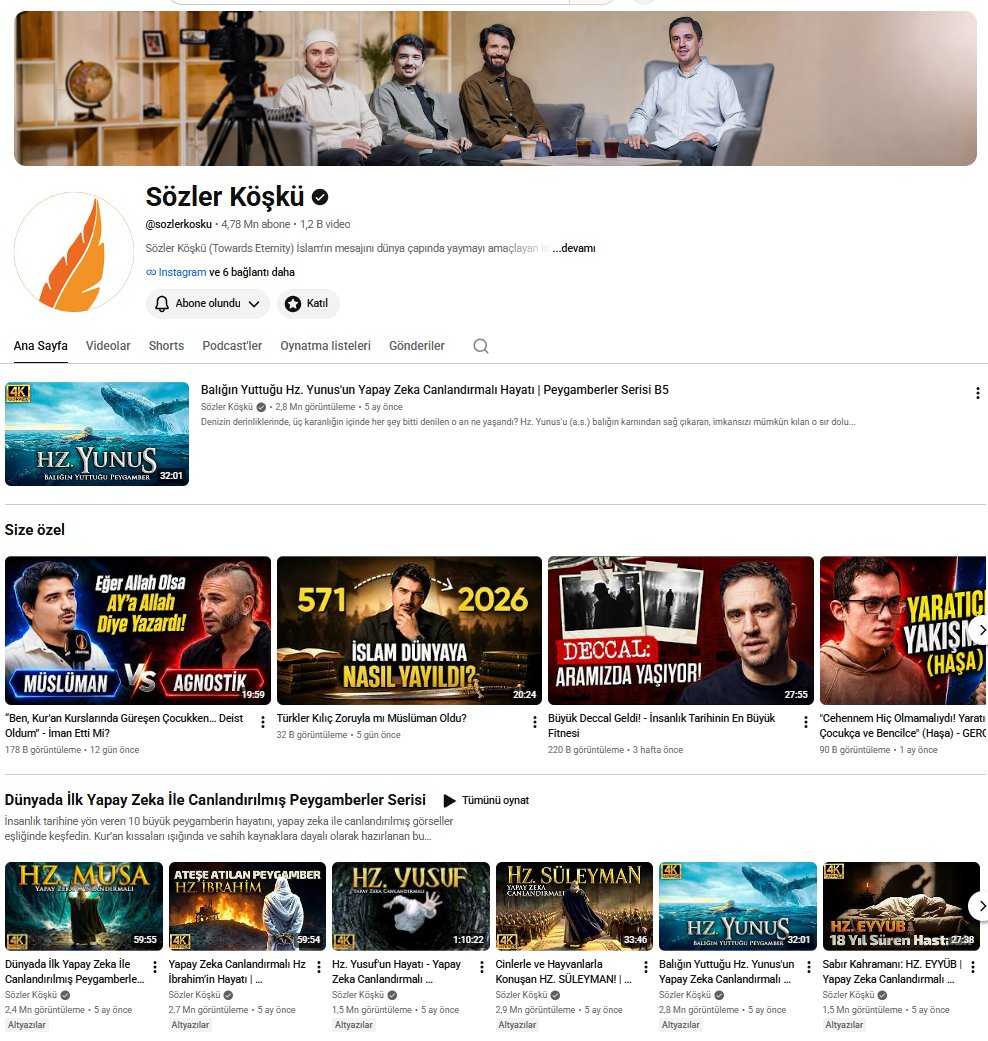Screen dimensions: 988x1041
Task: Open options for the "Türkler Kılıç Zoruyla" video
Action: 535,722
